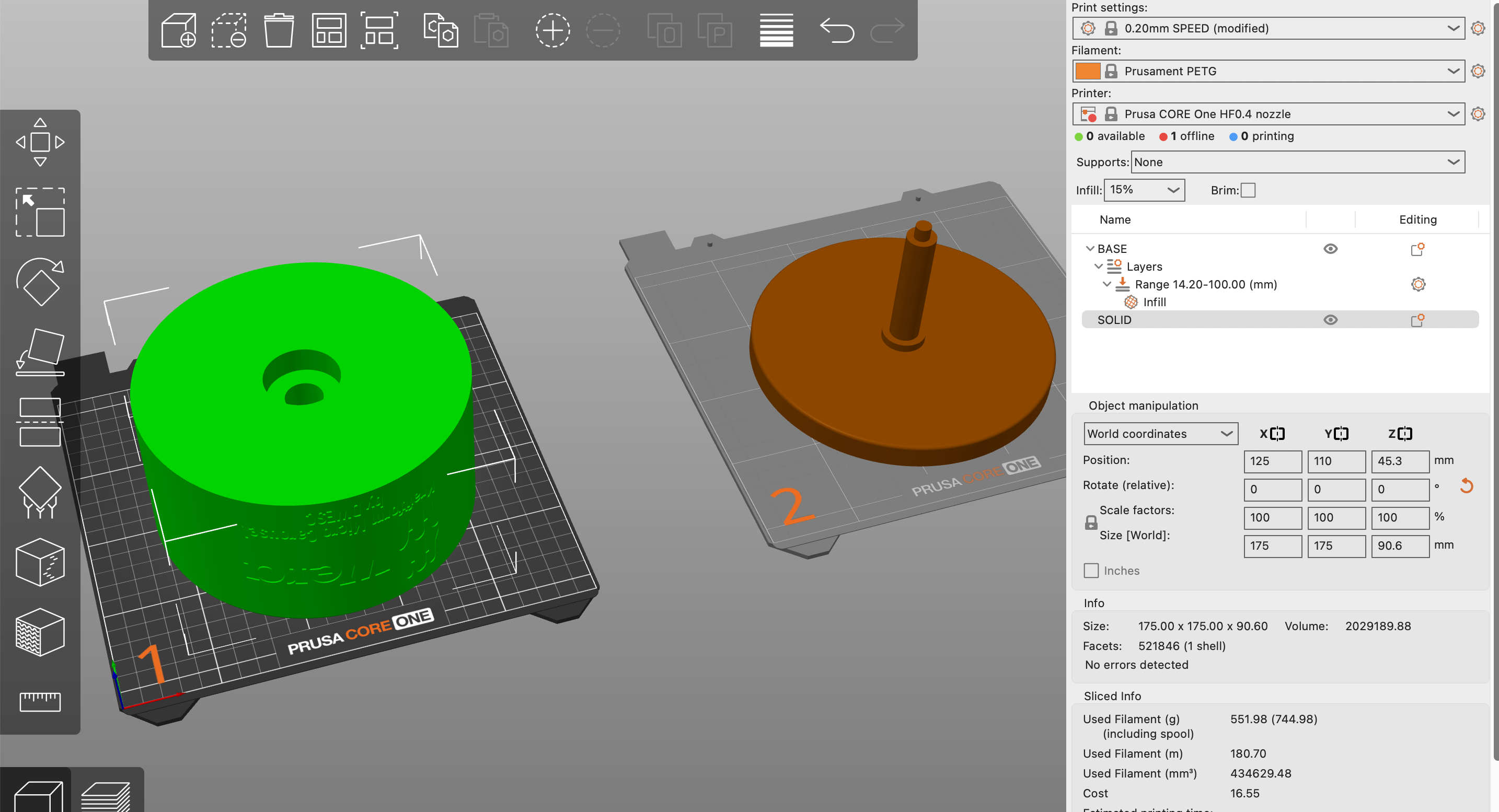Reset rotation with the orange arrow
This screenshot has width=1499, height=812.
[x=1466, y=486]
